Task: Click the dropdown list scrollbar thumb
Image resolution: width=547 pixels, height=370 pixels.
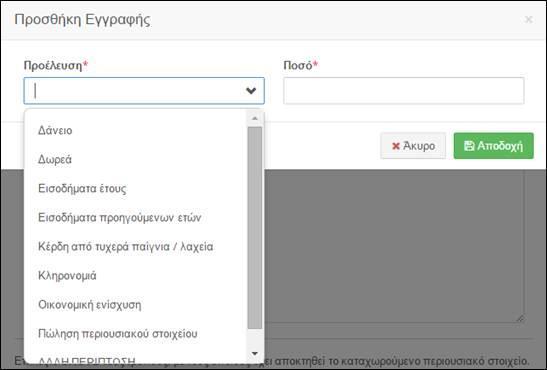Action: [x=255, y=227]
